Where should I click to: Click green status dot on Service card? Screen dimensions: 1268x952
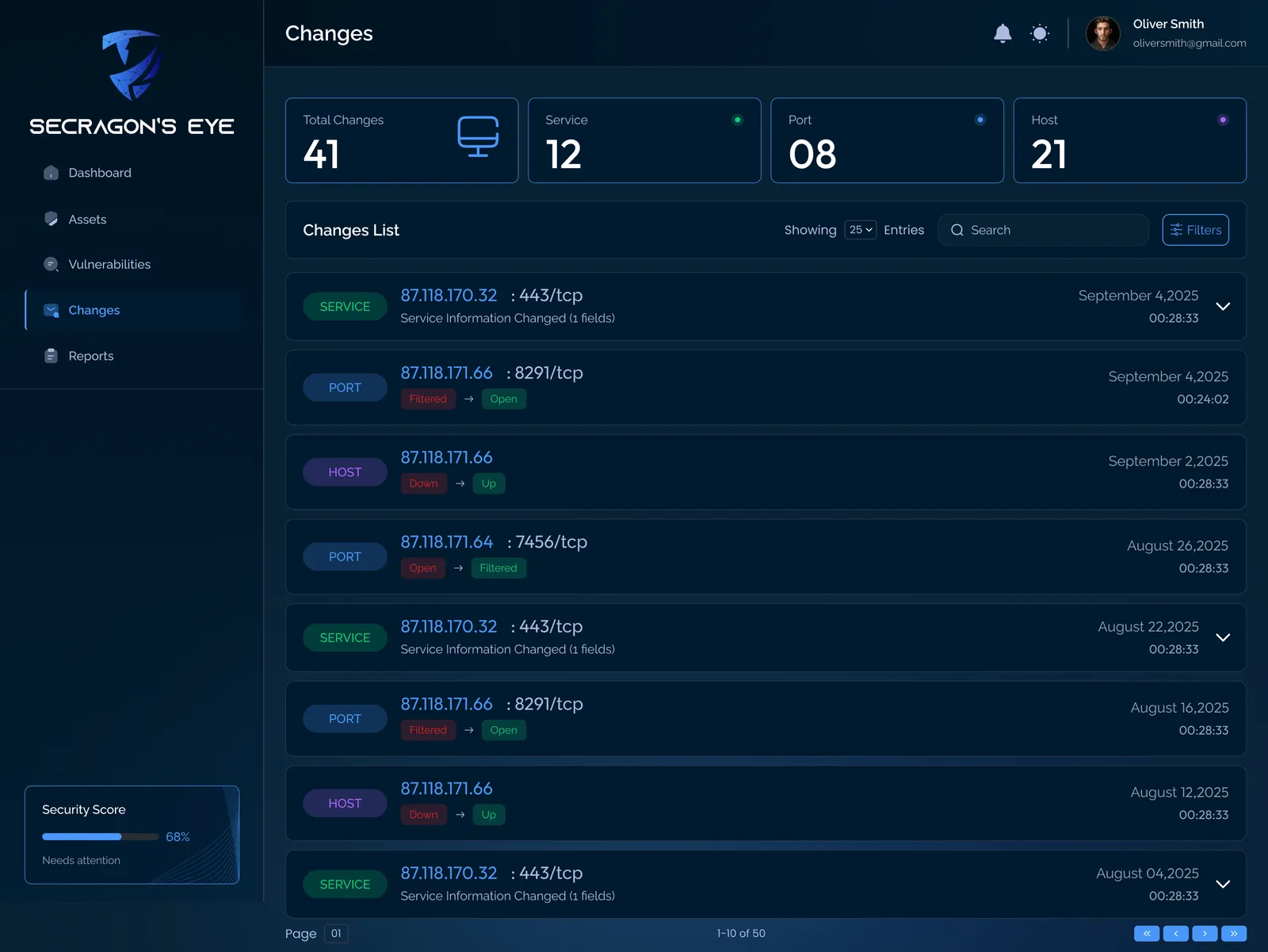pyautogui.click(x=737, y=120)
